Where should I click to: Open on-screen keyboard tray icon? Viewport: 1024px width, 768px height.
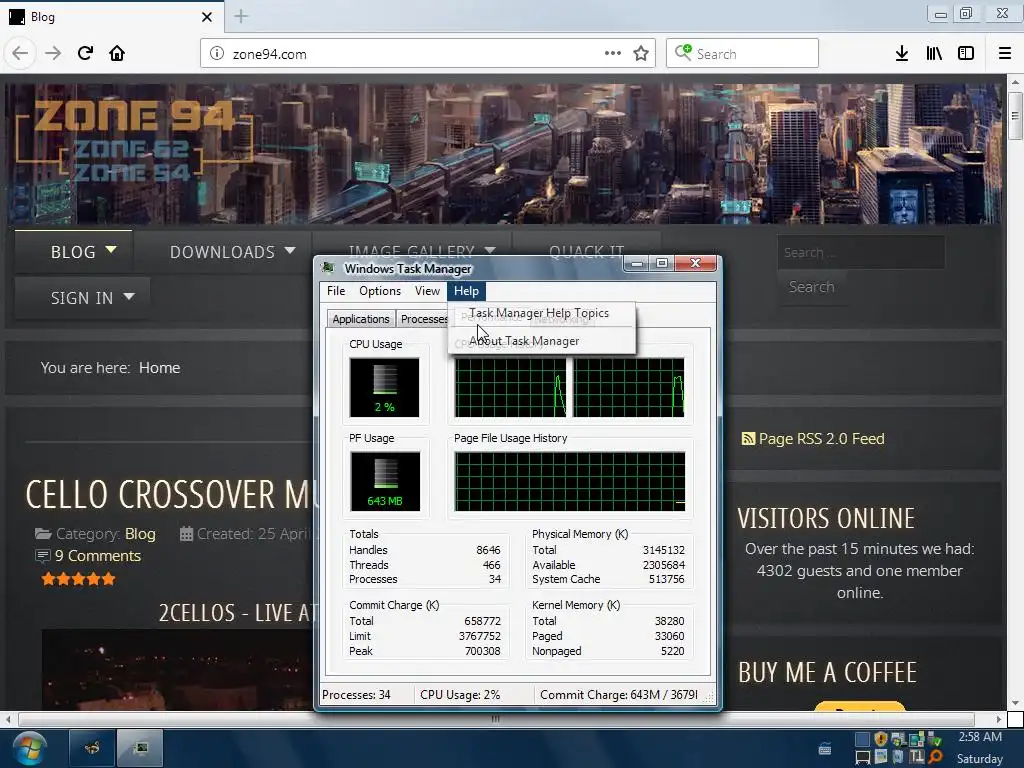825,749
